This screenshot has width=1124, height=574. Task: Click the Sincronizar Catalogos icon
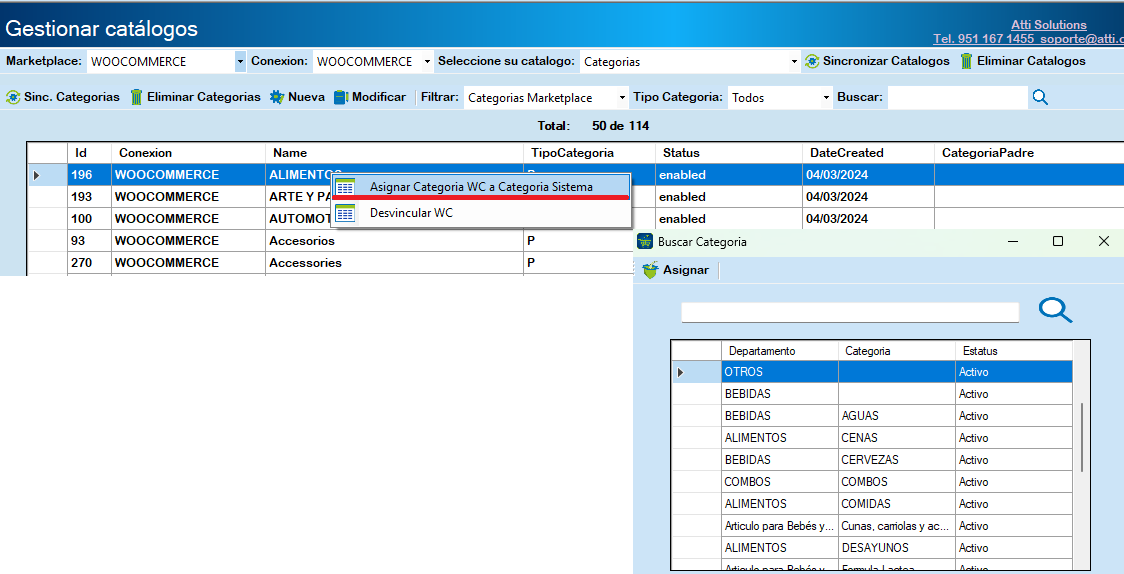click(812, 61)
